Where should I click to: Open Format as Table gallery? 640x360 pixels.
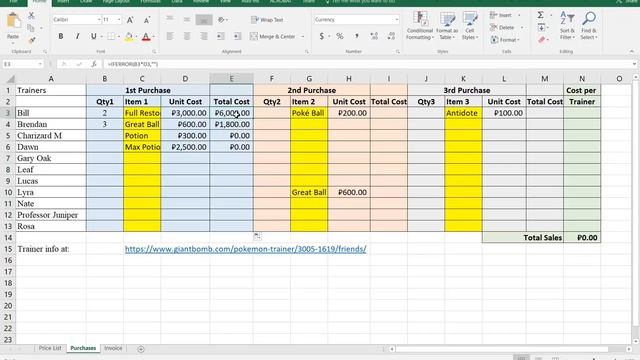tap(447, 26)
